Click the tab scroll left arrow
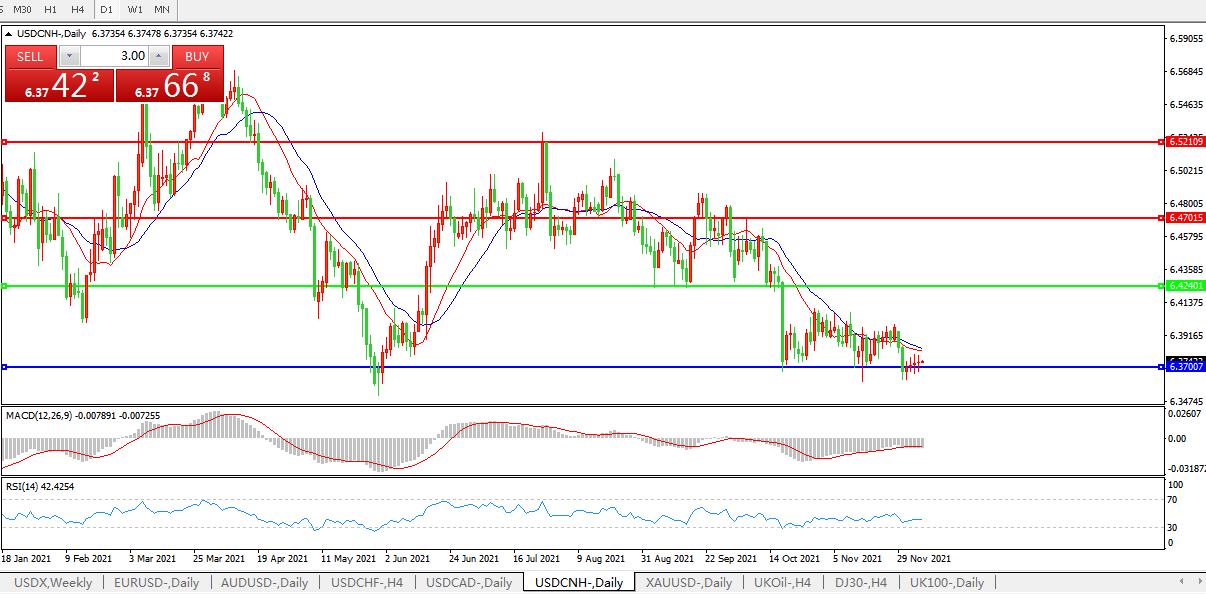Screen dimensions: 1206x594 tap(1183, 582)
